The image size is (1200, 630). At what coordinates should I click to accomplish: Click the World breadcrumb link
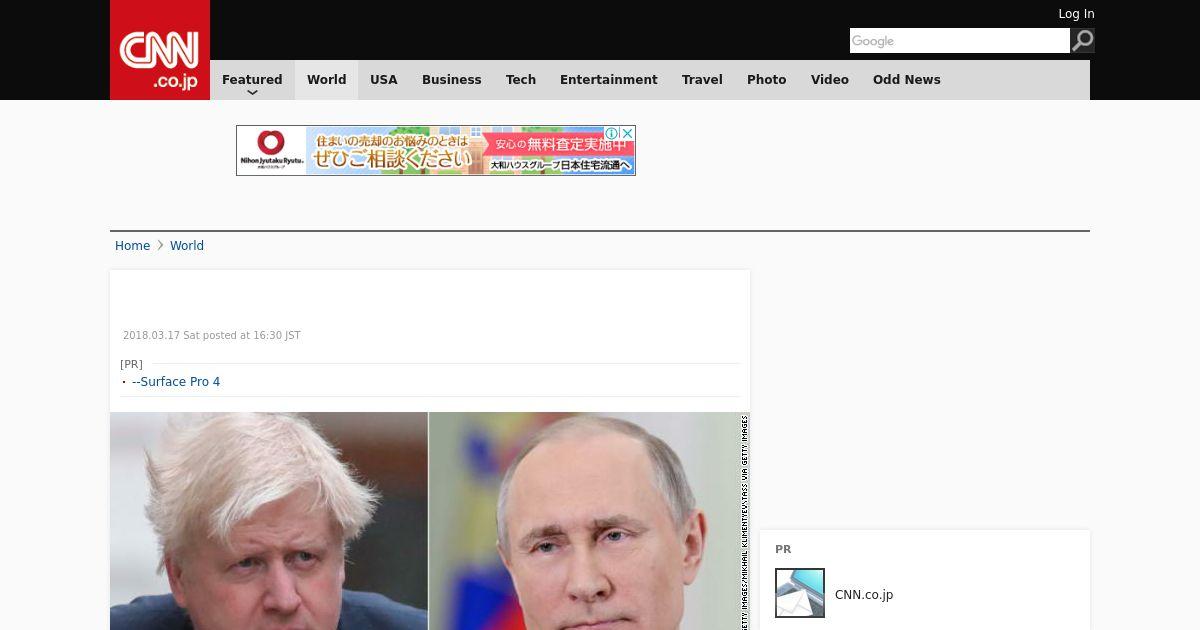pos(187,246)
